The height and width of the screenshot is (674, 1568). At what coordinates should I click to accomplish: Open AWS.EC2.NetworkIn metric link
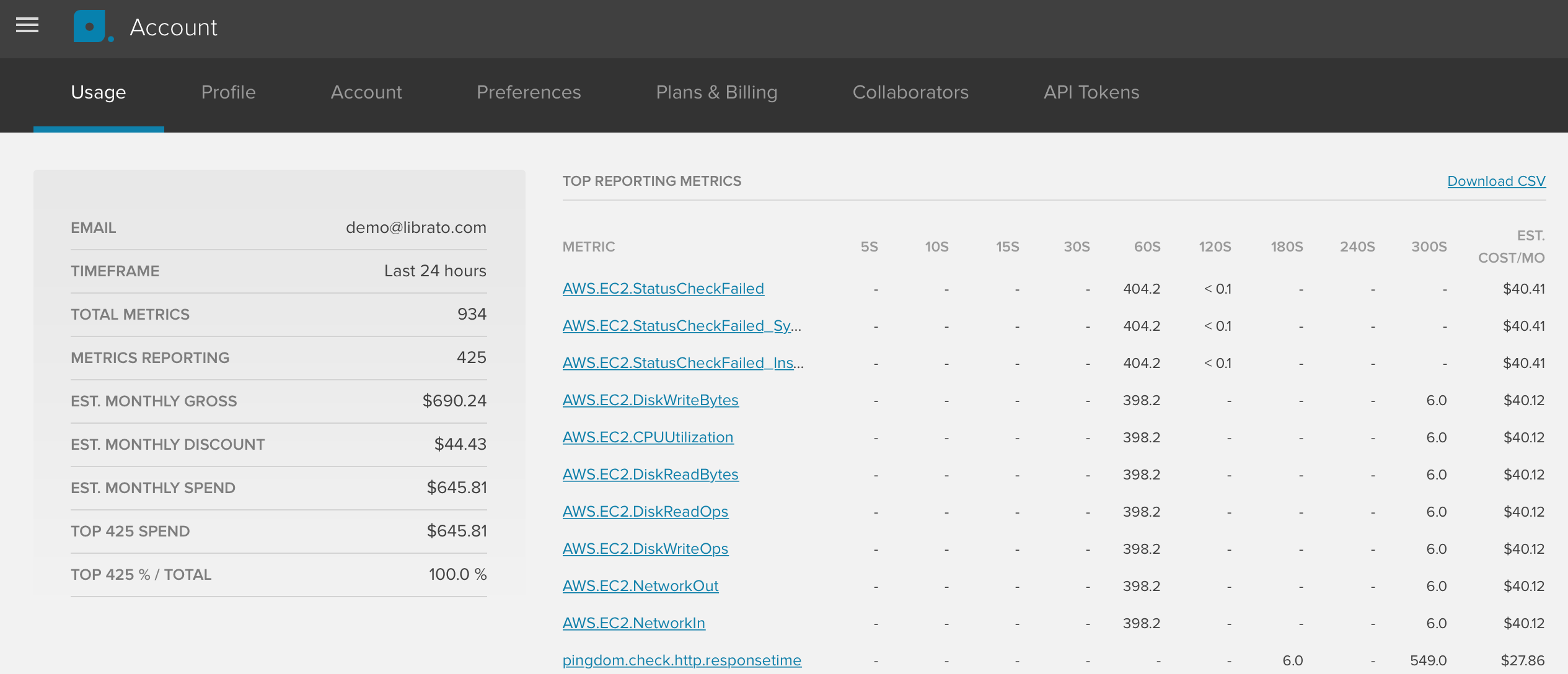[633, 623]
